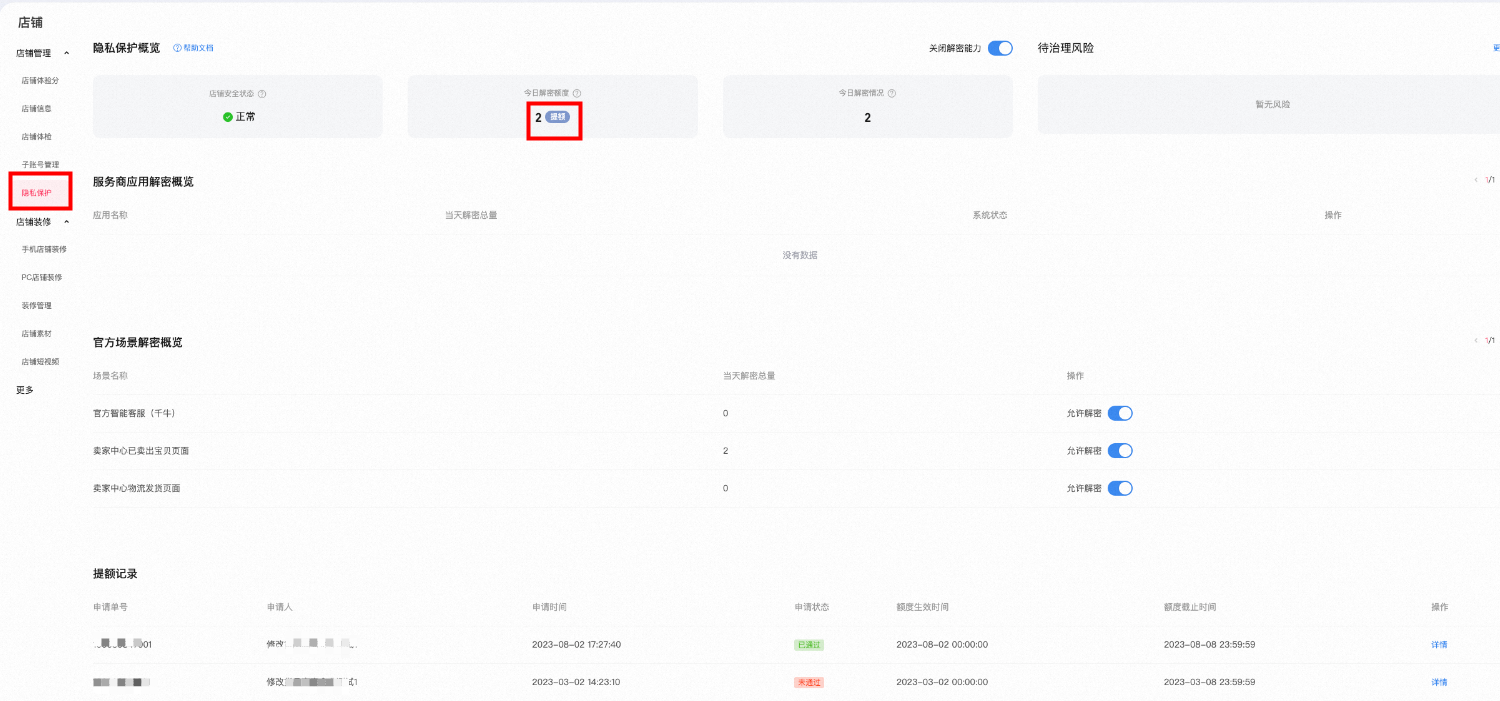The image size is (1500, 701).
Task: Click application time 2023-03-02 14:23:10
Action: pyautogui.click(x=576, y=682)
